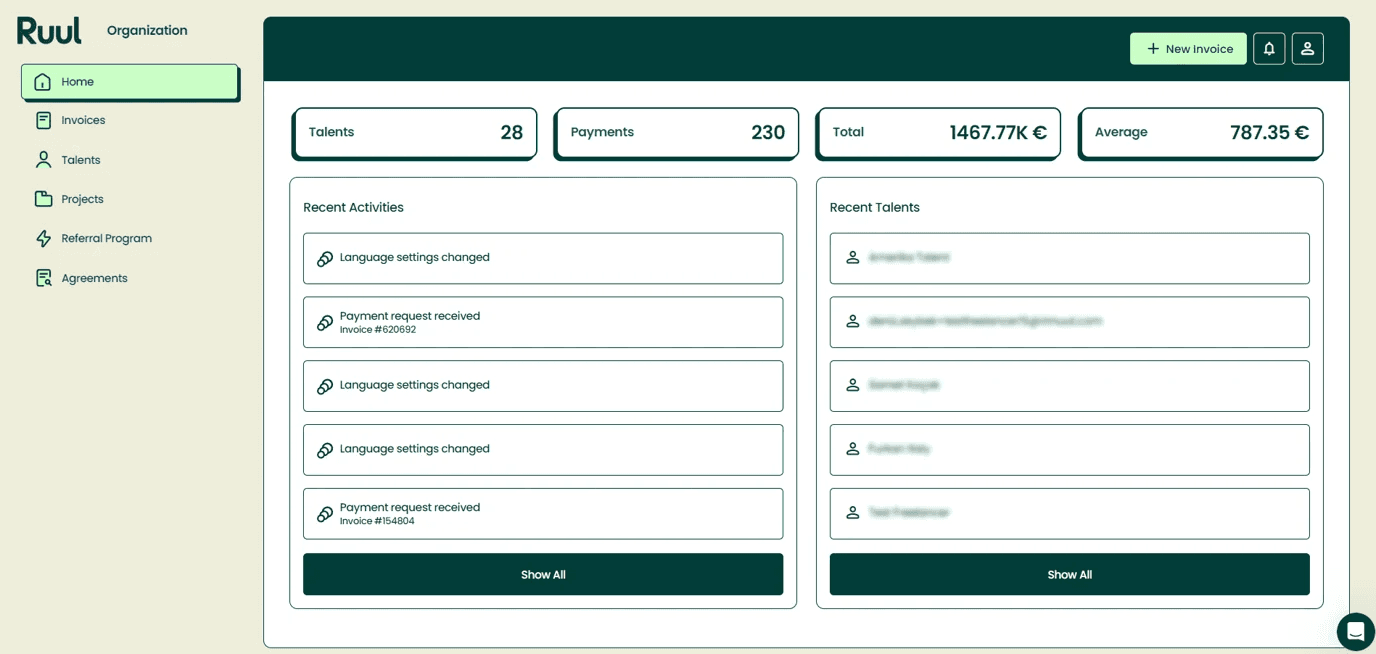
Task: Click the Projects folder icon in sidebar
Action: tap(43, 199)
